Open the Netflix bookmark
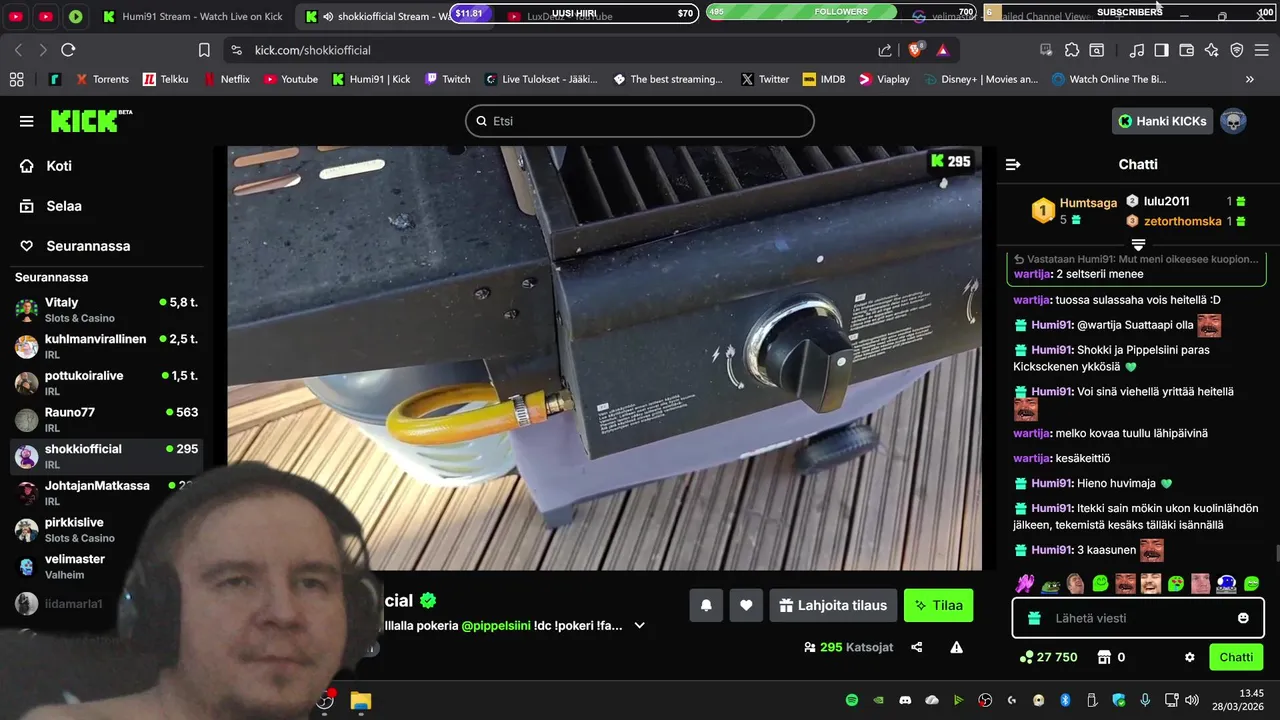 tap(227, 79)
